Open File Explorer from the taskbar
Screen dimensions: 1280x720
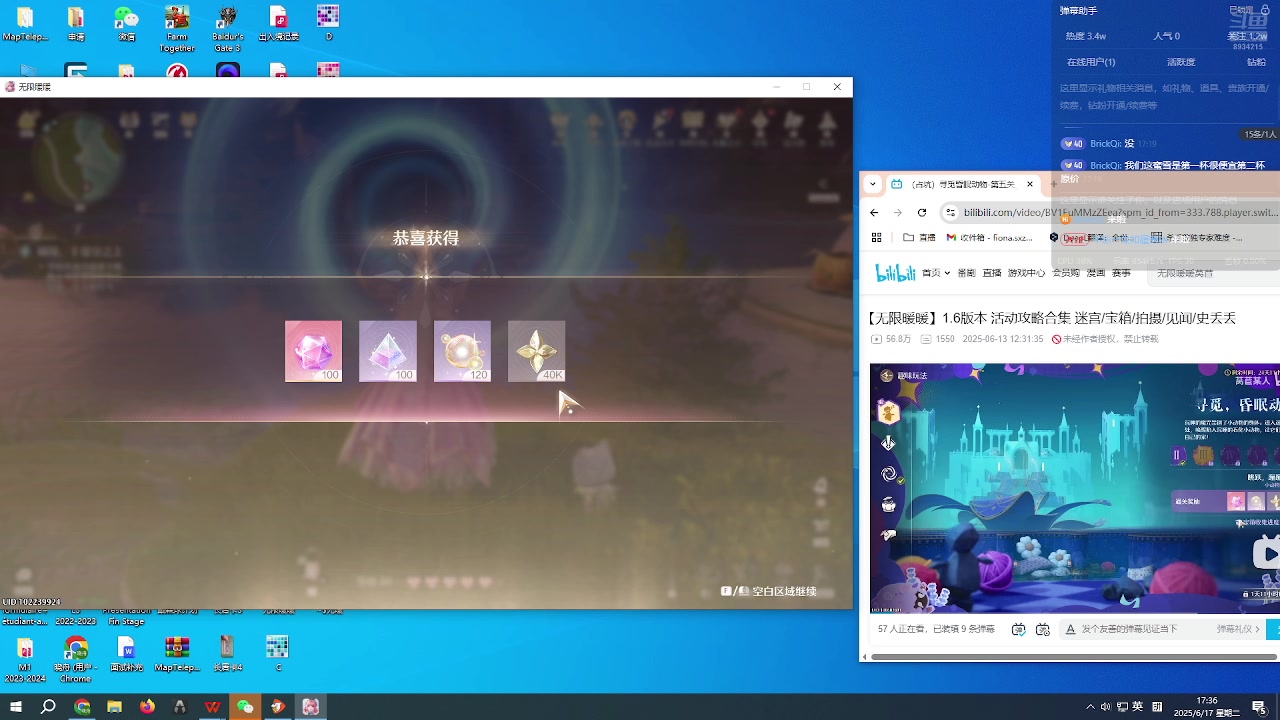point(114,707)
